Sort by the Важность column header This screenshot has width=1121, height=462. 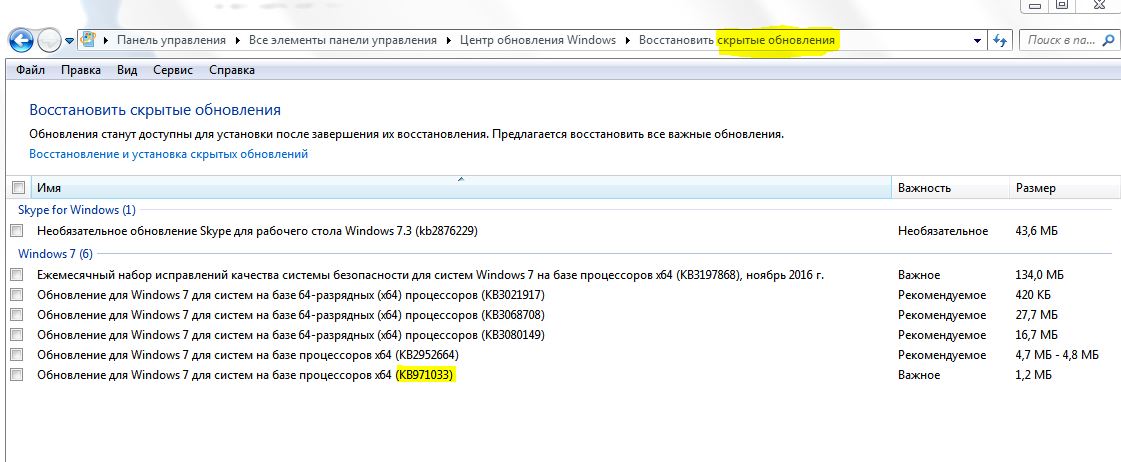coord(950,188)
